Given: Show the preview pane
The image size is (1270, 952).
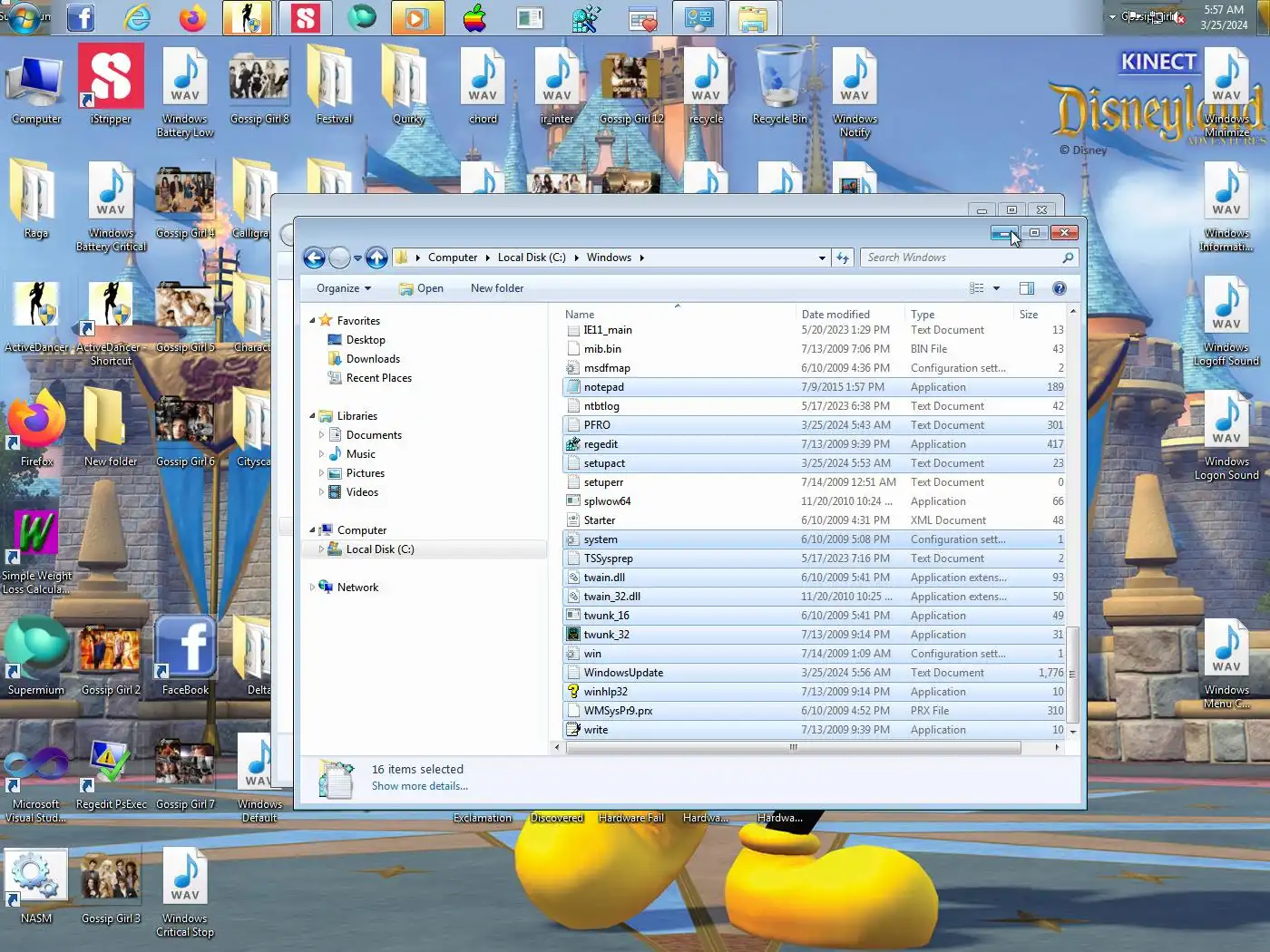Looking at the screenshot, I should coord(1027,288).
